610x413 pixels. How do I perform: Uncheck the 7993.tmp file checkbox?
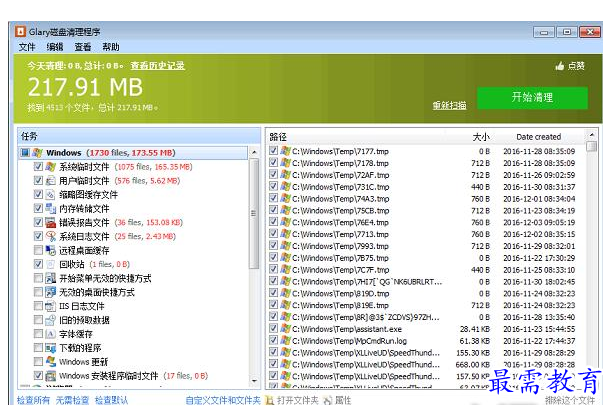click(x=273, y=246)
